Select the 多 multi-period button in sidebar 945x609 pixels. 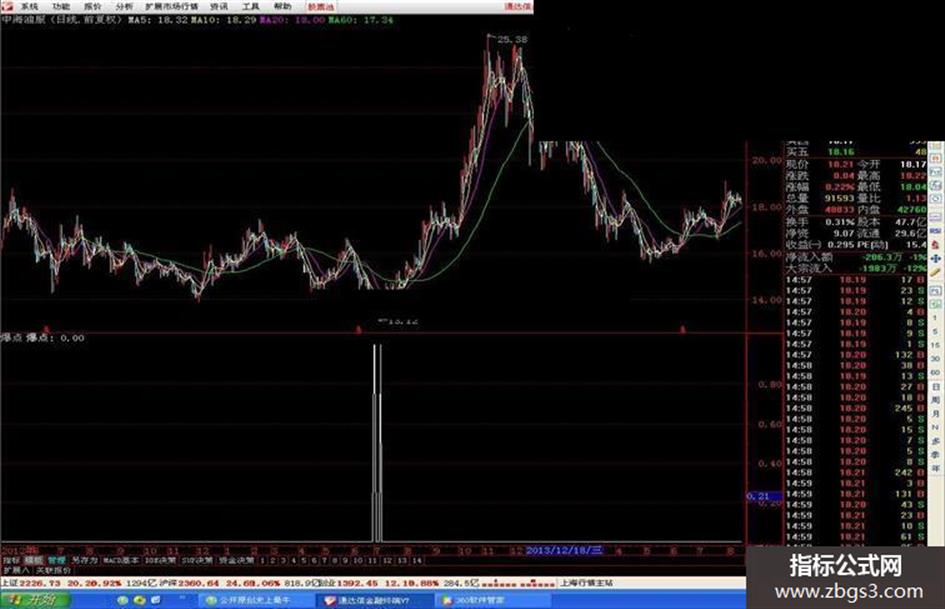click(935, 441)
